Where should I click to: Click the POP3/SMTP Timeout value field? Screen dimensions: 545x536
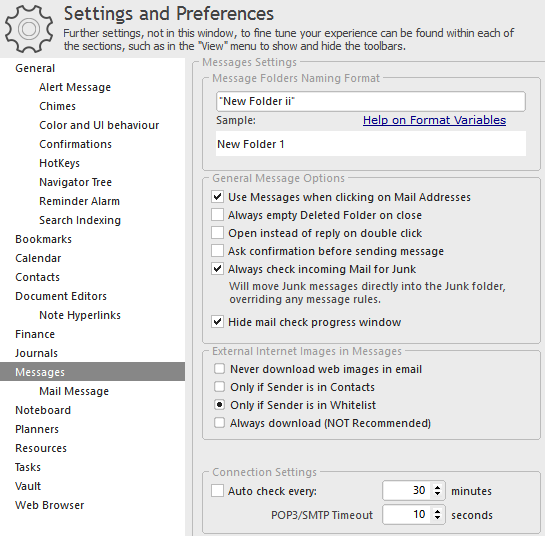(x=407, y=514)
